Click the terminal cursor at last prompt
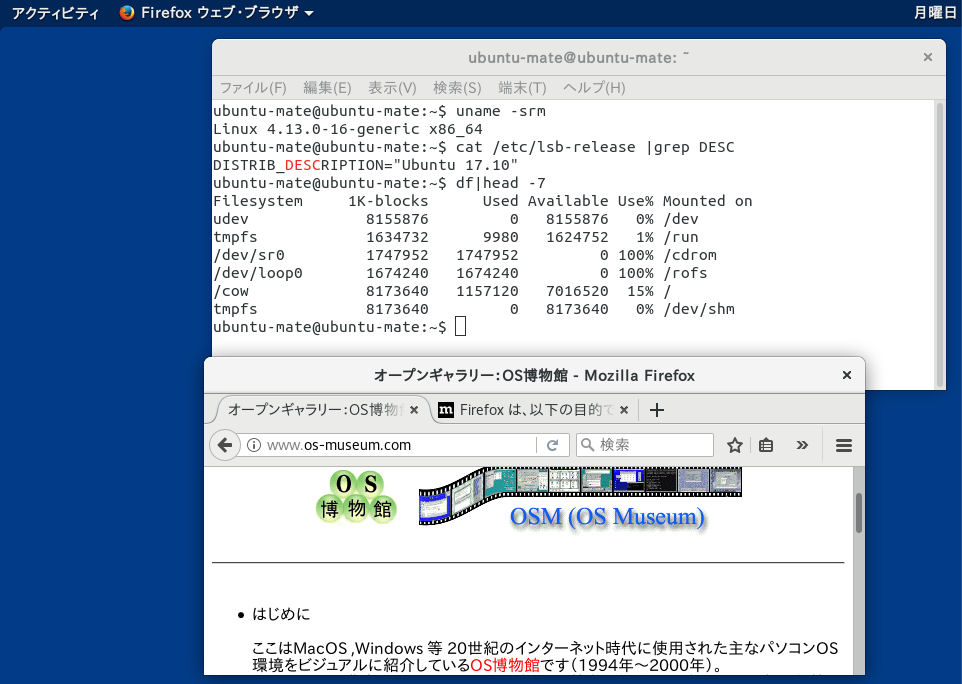 coord(460,326)
